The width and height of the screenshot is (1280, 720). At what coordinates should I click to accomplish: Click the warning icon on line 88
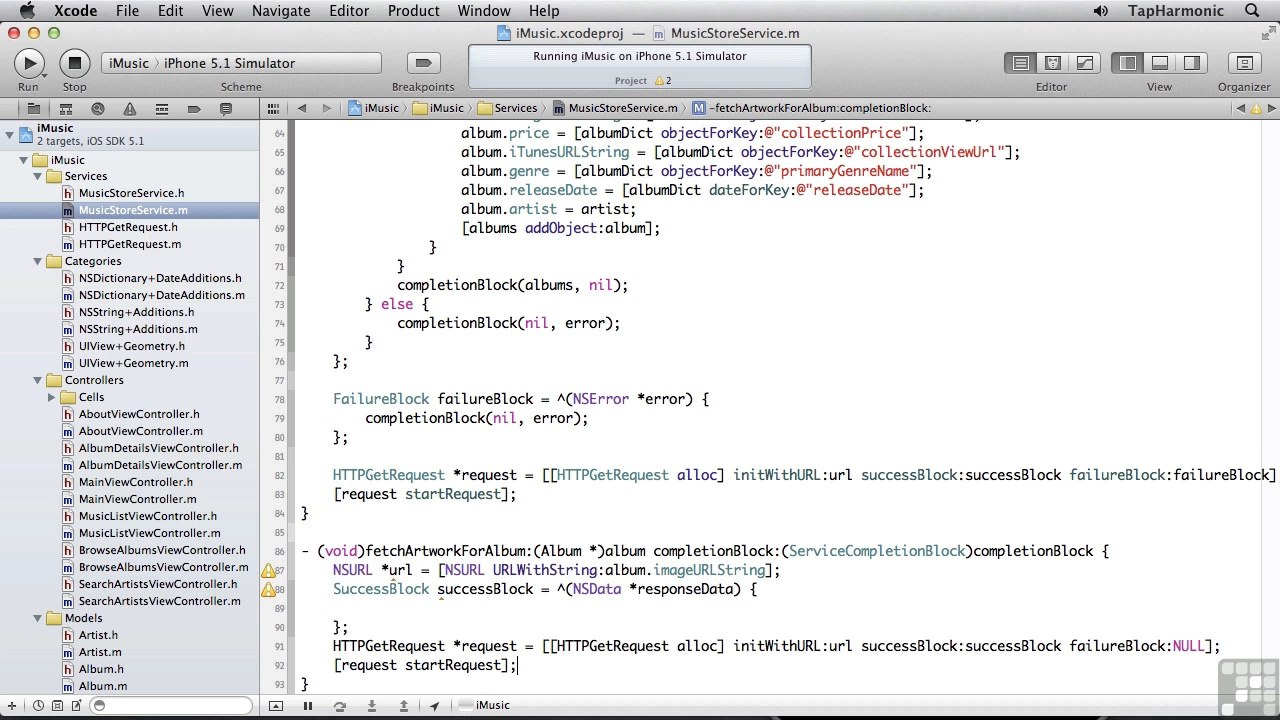point(268,590)
